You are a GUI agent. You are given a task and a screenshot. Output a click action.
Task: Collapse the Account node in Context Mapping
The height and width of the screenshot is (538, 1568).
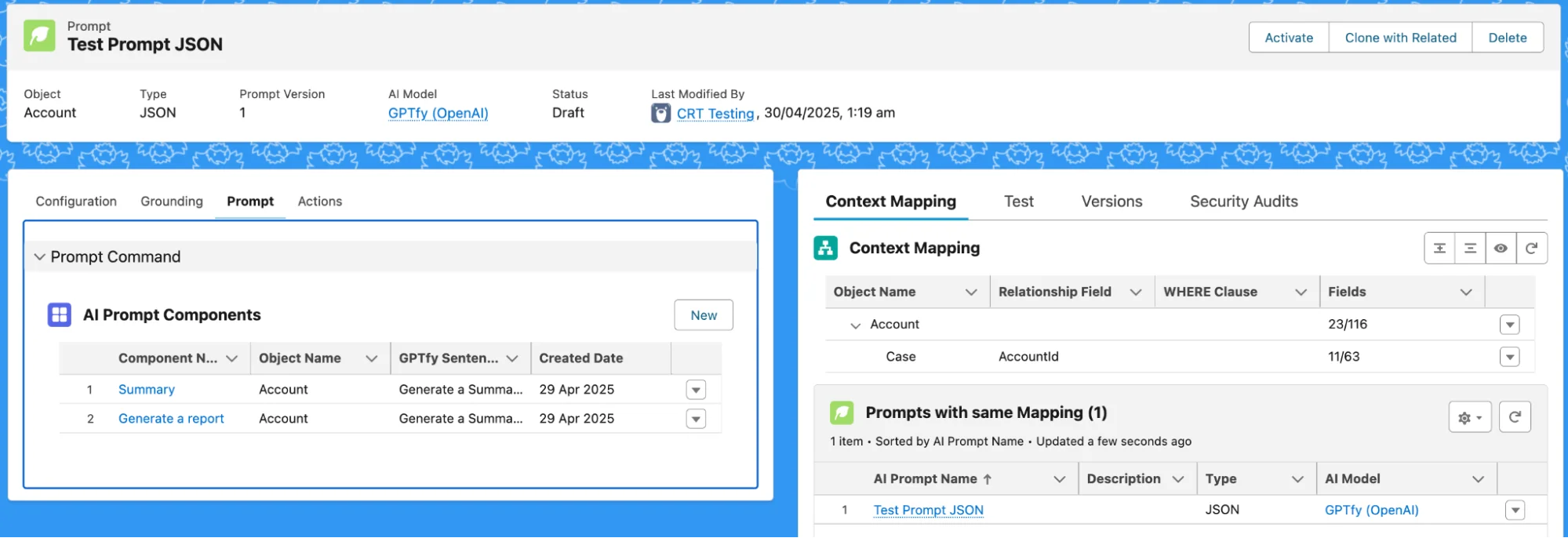point(856,325)
